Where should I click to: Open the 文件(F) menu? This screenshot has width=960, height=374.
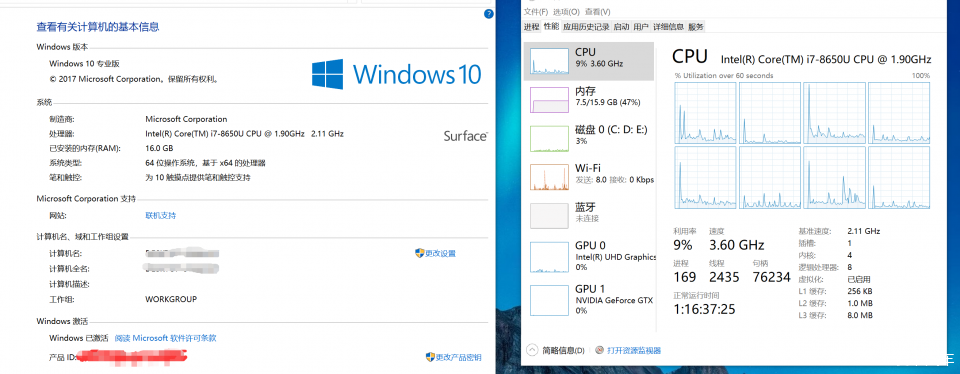pos(536,12)
